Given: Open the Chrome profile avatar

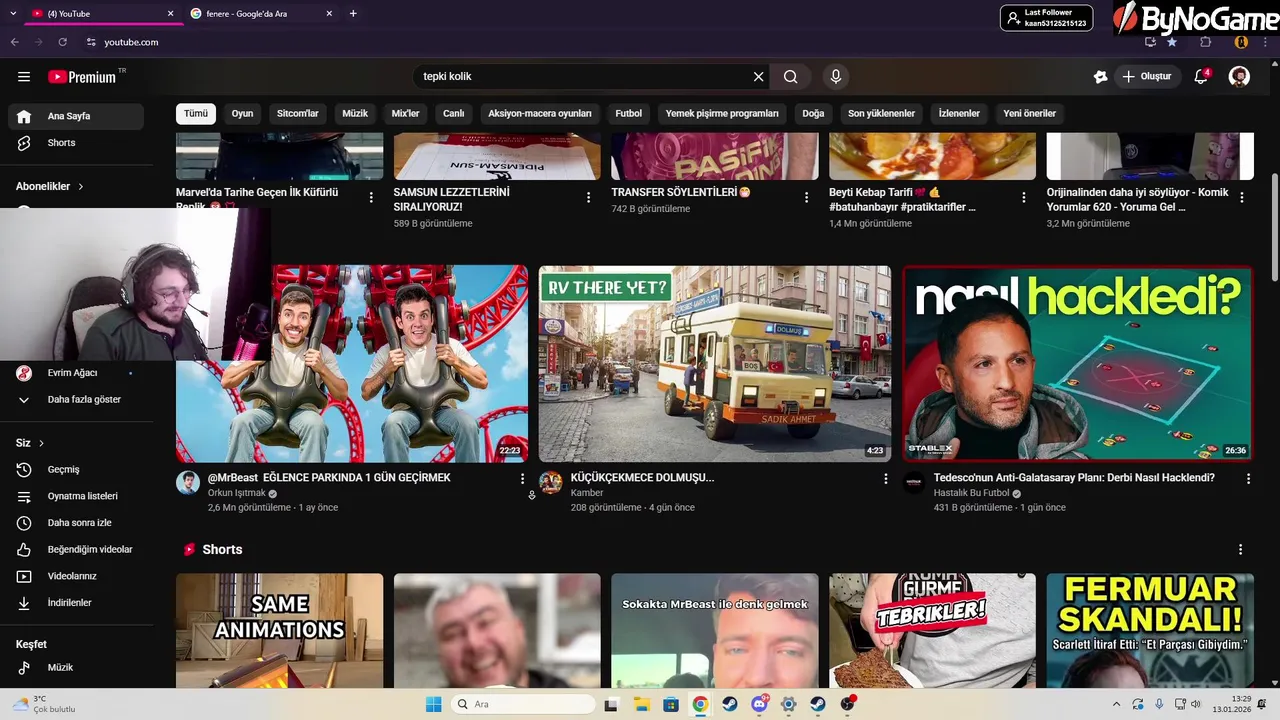Looking at the screenshot, I should (1241, 42).
